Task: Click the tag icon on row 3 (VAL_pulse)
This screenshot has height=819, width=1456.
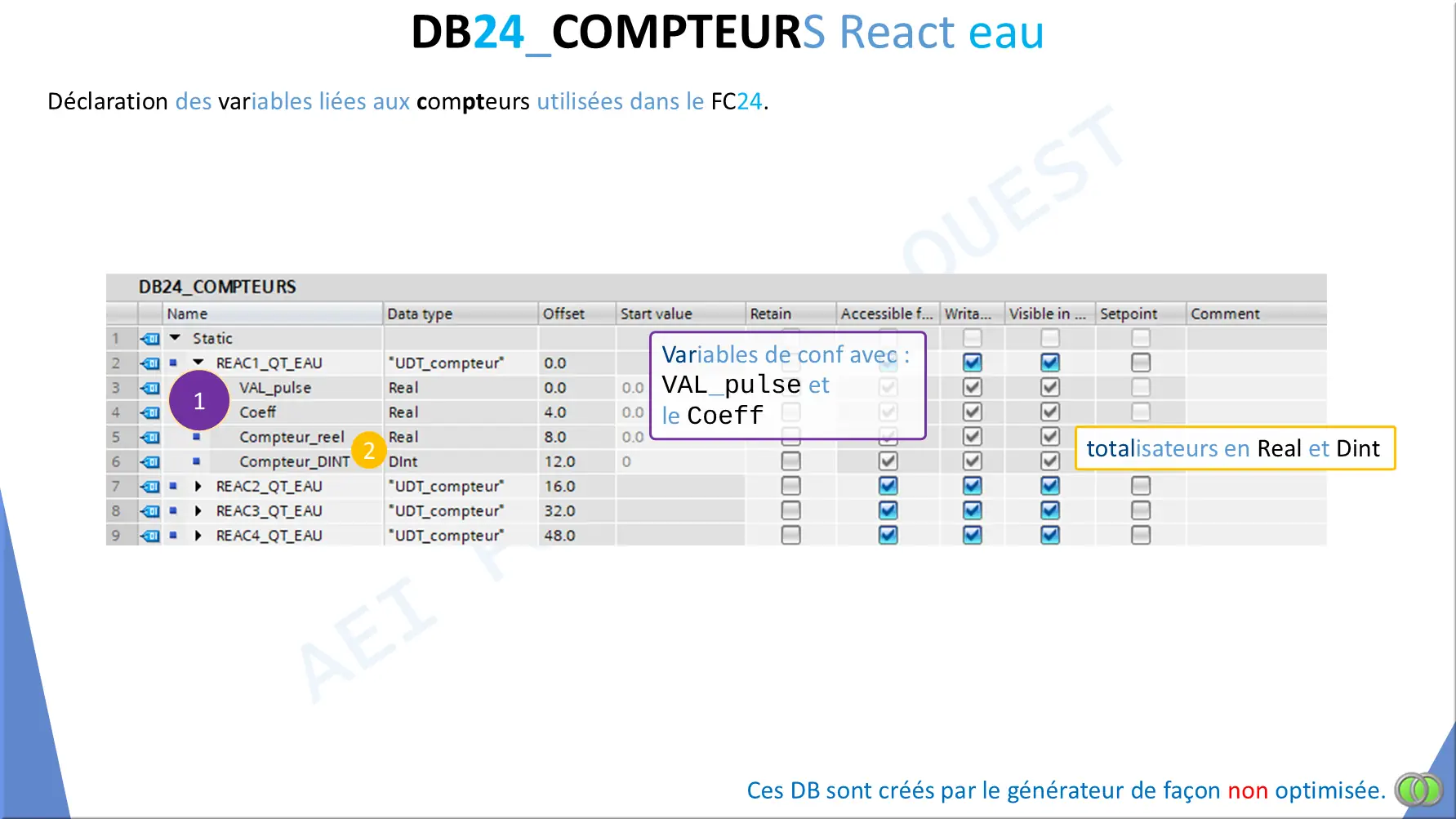Action: (x=150, y=387)
